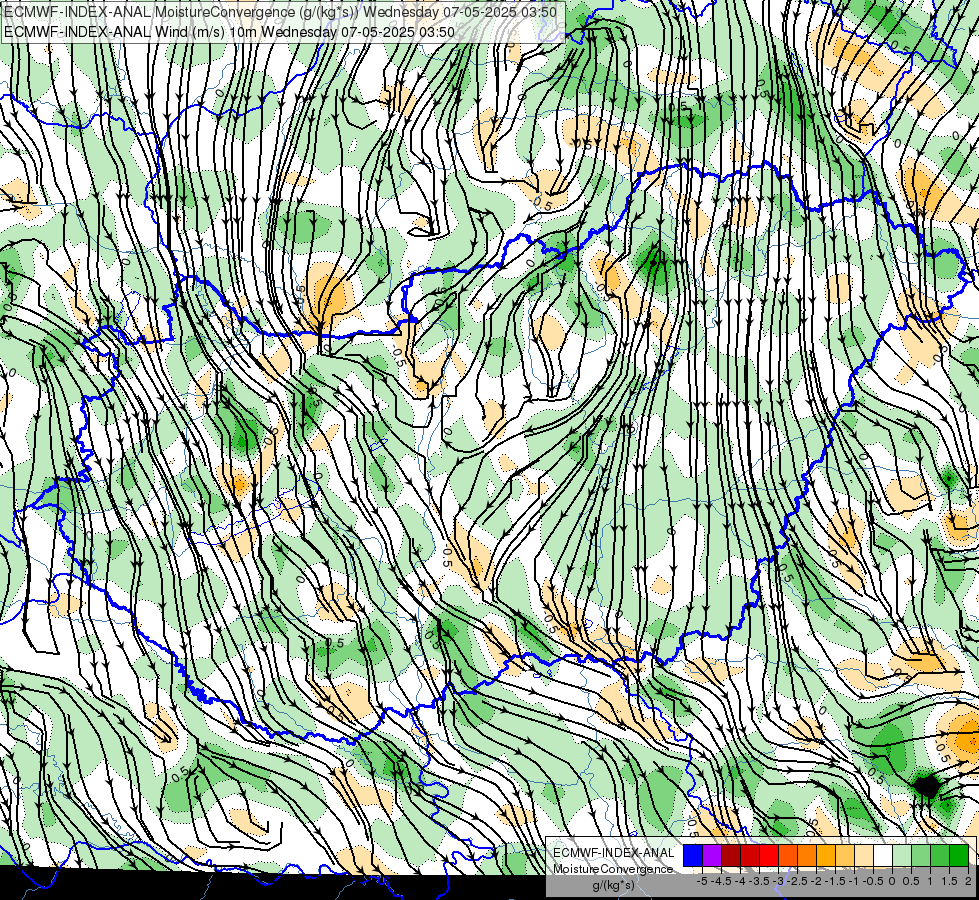The width and height of the screenshot is (979, 900).
Task: Click the dark maroon legend swatch
Action: point(731,855)
